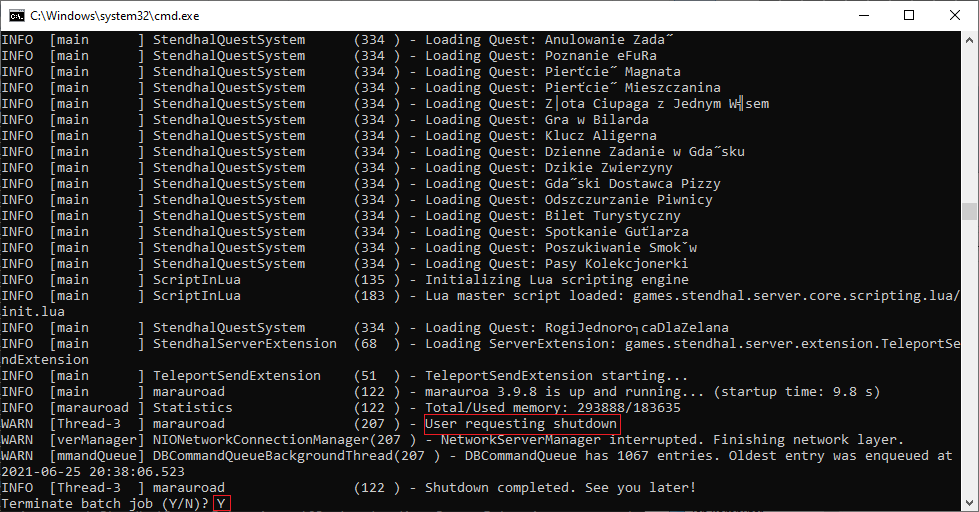Click the 'TeleportSendExtension starting...' log message
This screenshot has width=979, height=512.
click(x=556, y=376)
